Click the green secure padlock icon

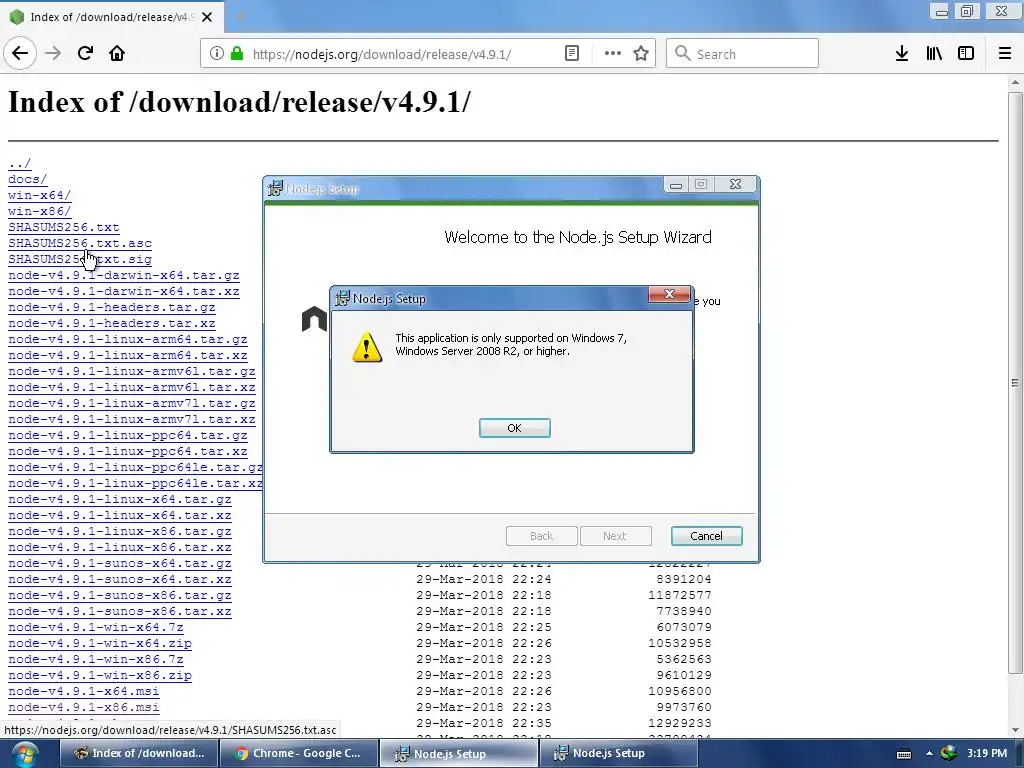(237, 54)
